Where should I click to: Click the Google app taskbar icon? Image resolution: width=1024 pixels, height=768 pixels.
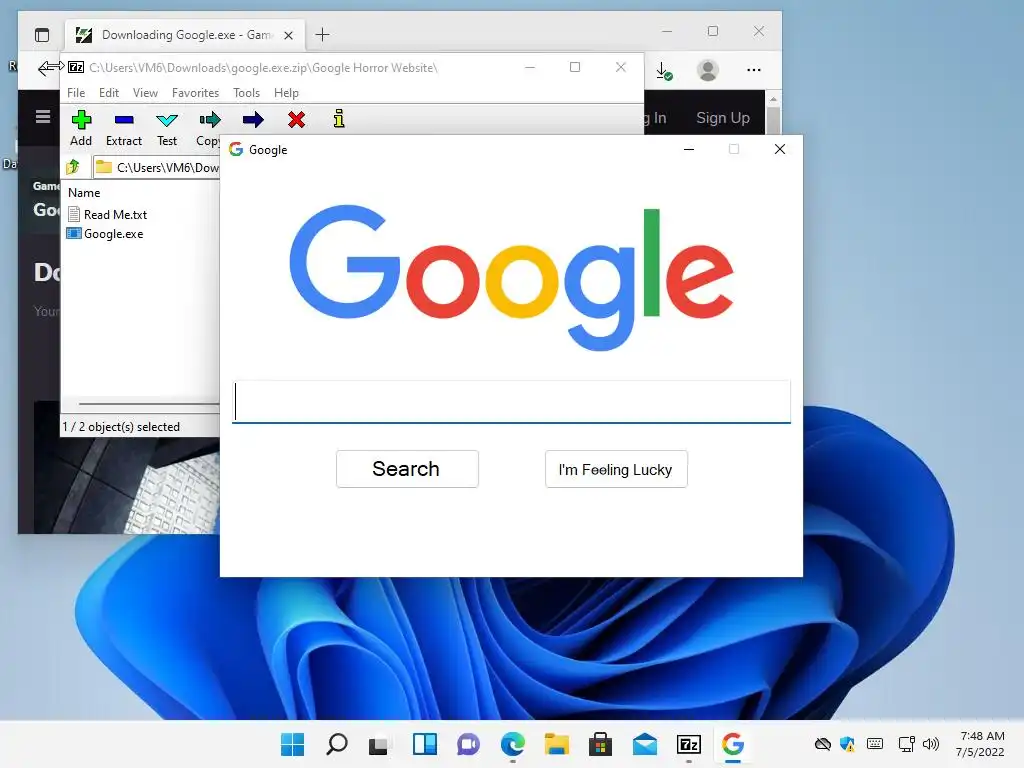(733, 744)
